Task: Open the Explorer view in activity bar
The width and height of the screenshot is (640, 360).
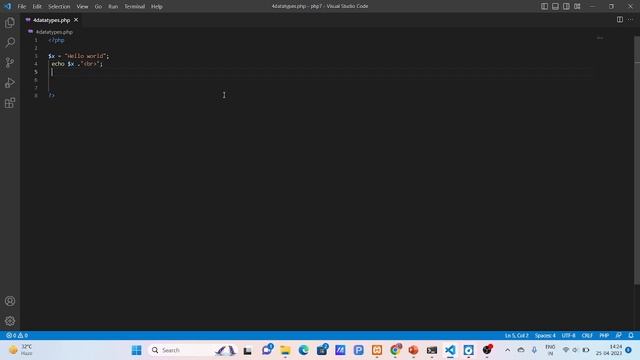Action: click(x=10, y=22)
